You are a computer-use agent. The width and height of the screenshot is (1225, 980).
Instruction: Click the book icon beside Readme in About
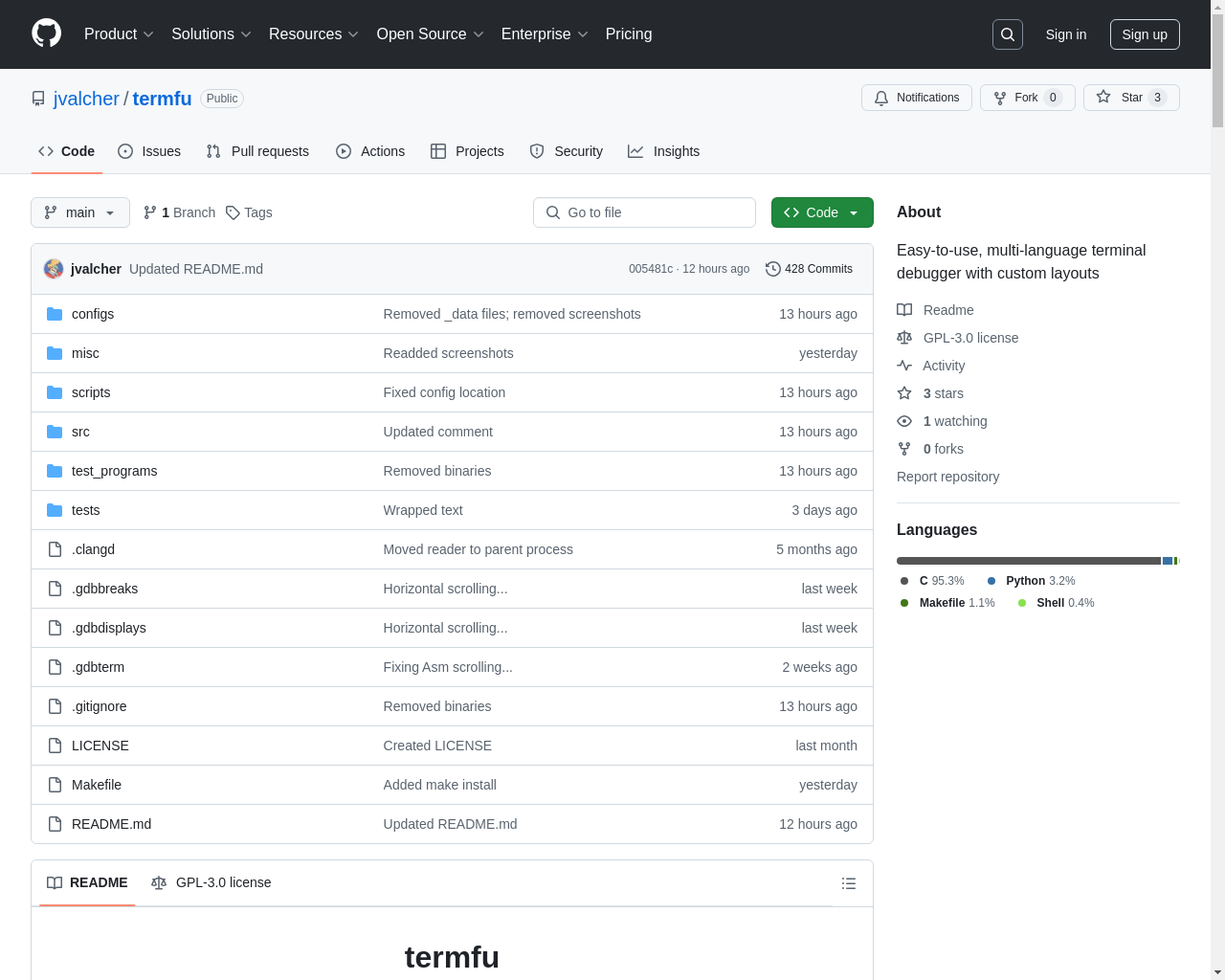(x=904, y=310)
